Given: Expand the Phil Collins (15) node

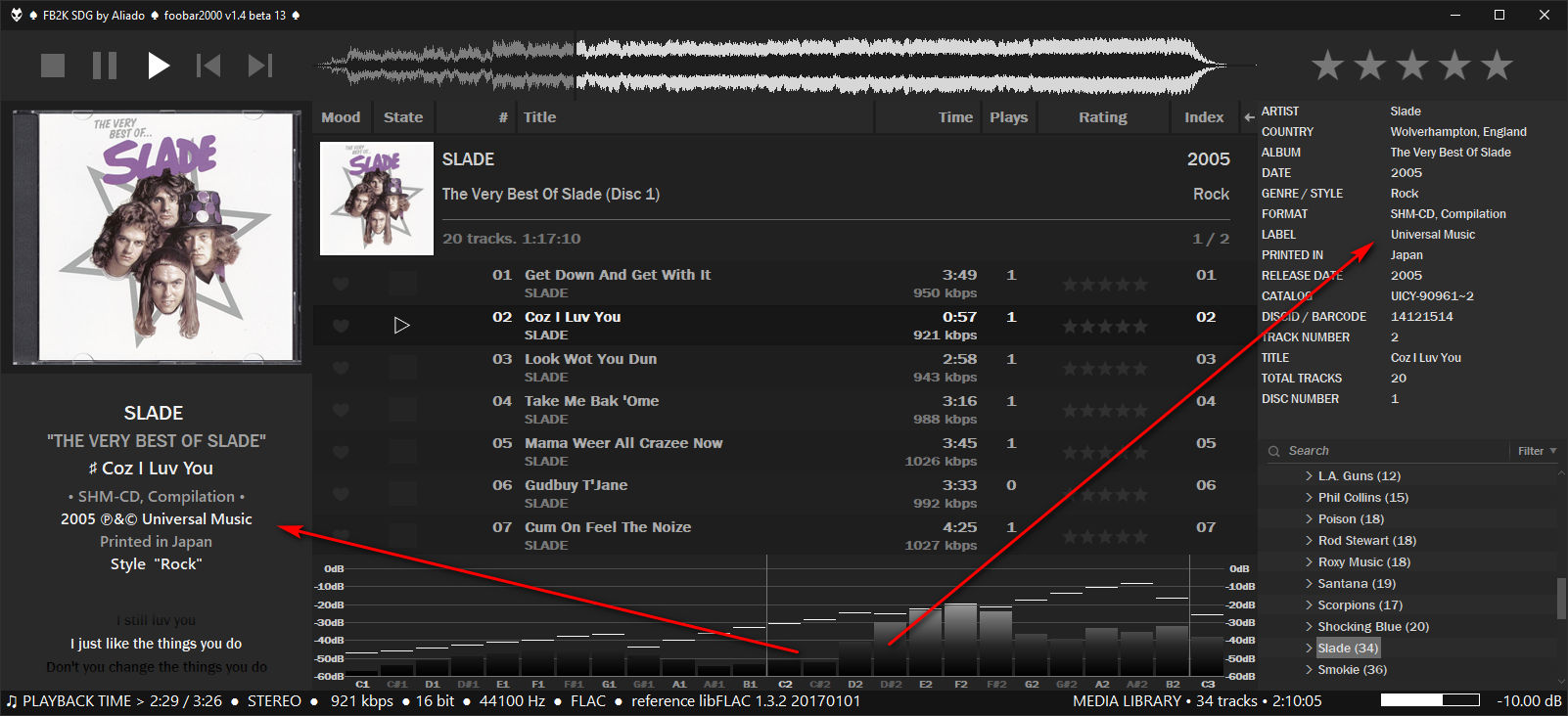Looking at the screenshot, I should [x=1309, y=498].
